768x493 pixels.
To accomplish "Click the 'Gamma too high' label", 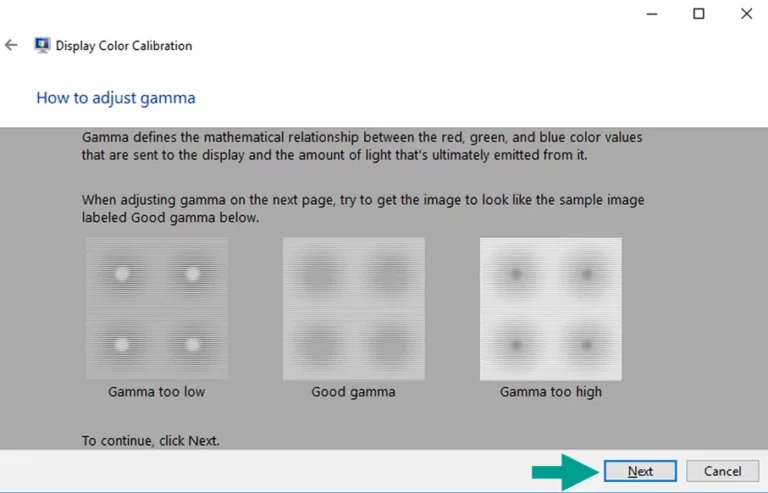I will 551,392.
